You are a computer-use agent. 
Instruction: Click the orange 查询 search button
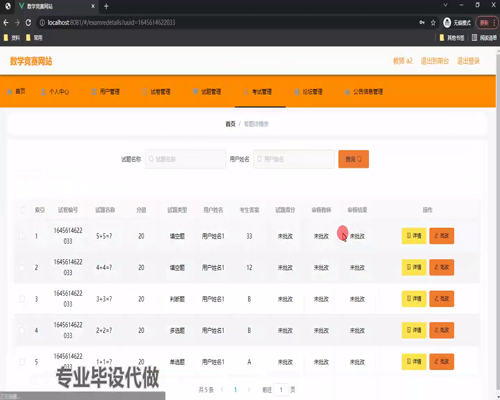[x=353, y=159]
